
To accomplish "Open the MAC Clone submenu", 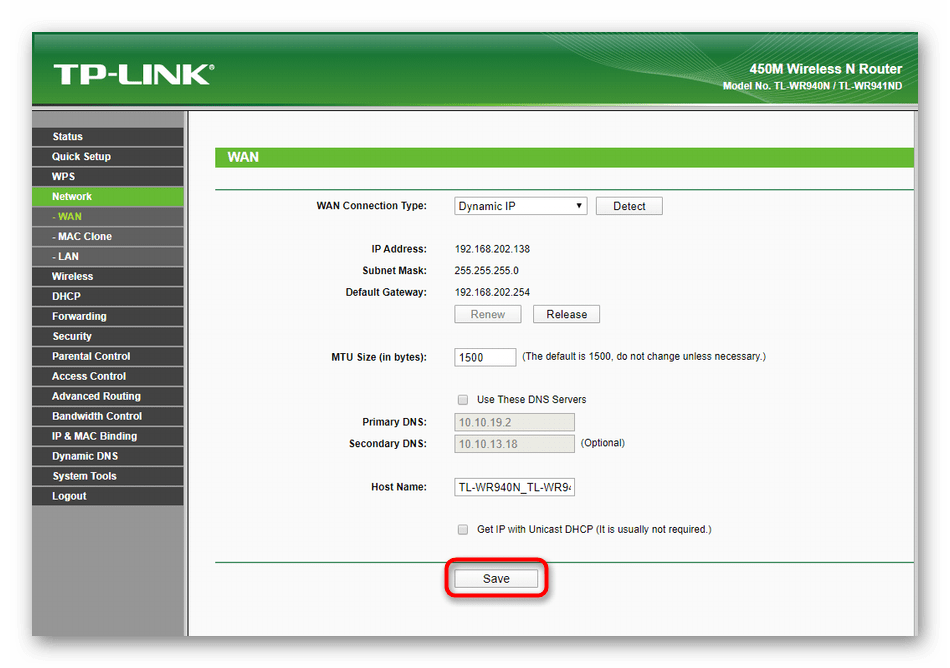I will [x=108, y=236].
